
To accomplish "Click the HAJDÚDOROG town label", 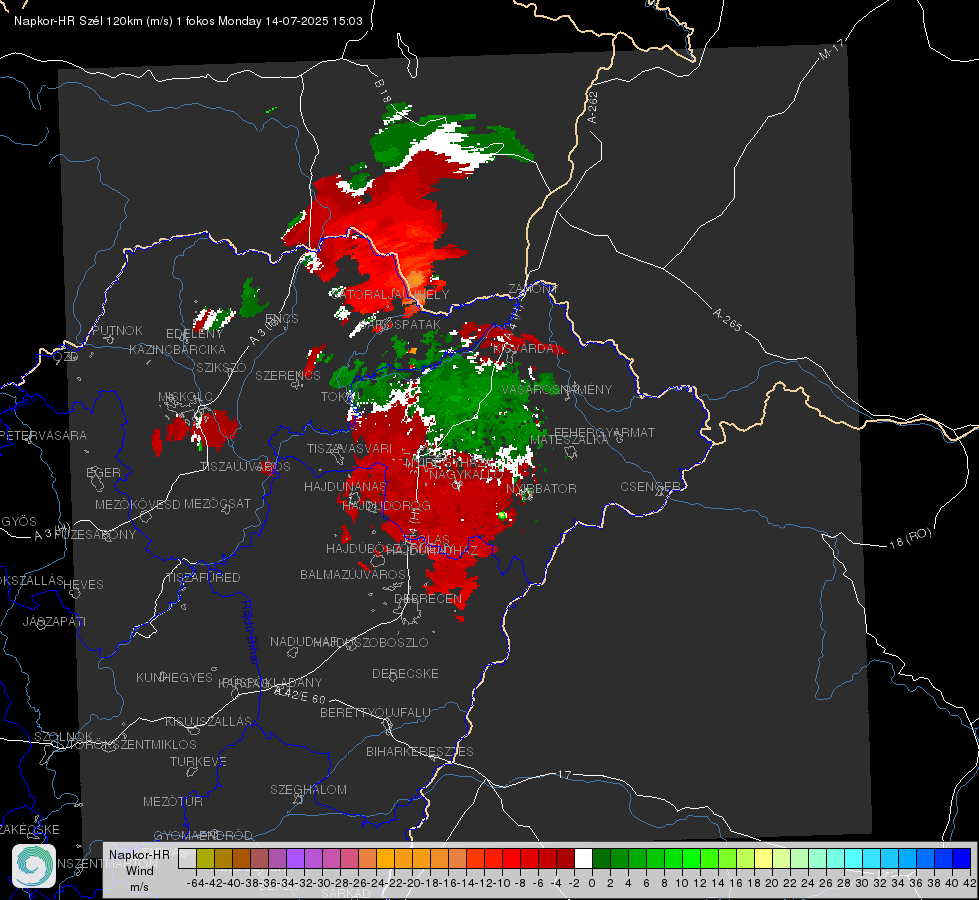I will [x=386, y=505].
